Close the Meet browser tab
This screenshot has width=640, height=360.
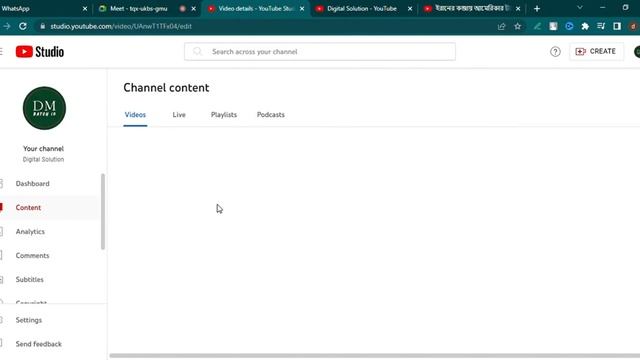[x=193, y=9]
